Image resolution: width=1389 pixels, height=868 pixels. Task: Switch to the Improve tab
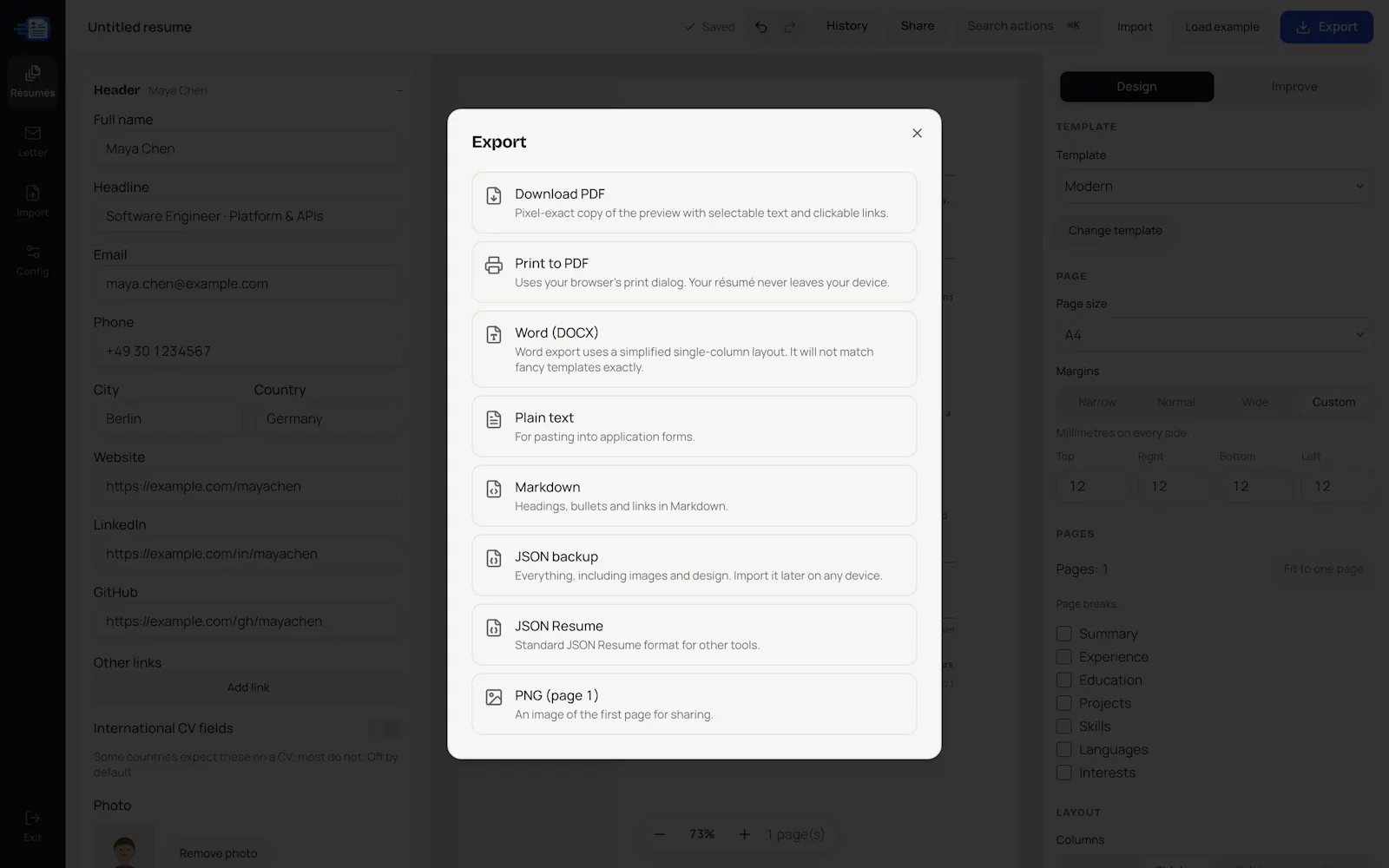coord(1294,87)
